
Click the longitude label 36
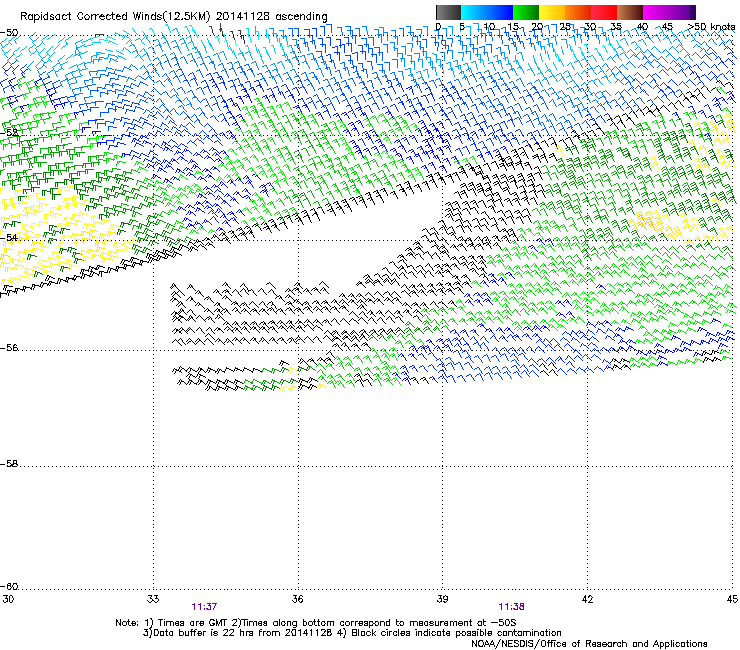click(298, 599)
